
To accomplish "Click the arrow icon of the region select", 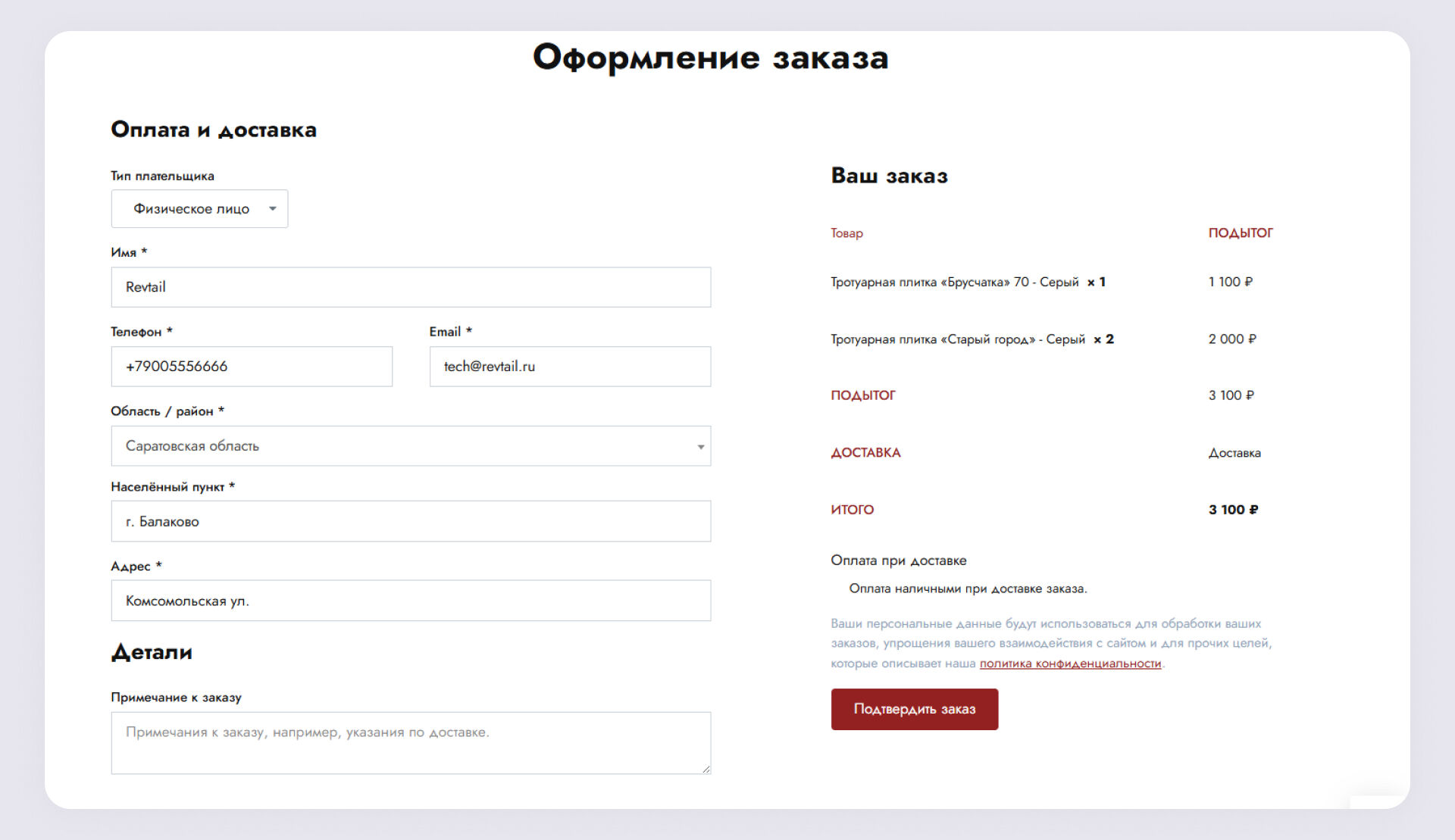I will 700,447.
